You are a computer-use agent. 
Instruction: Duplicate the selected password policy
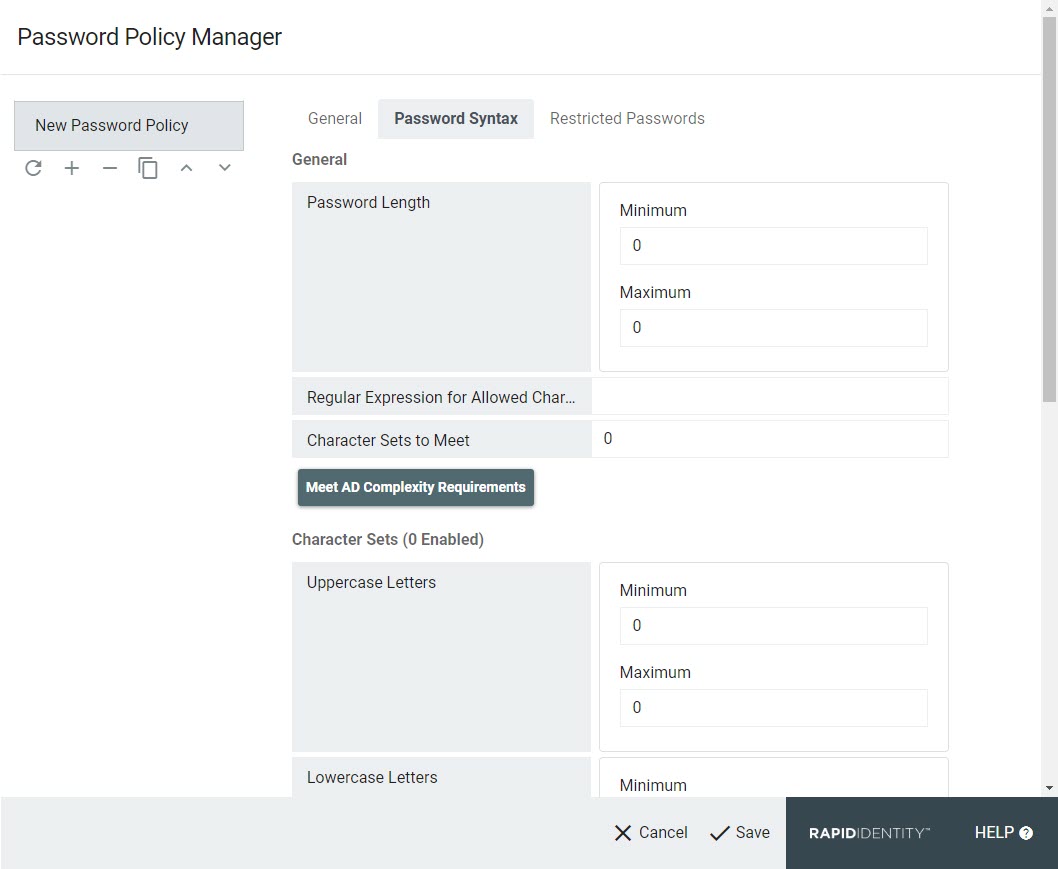pos(148,168)
